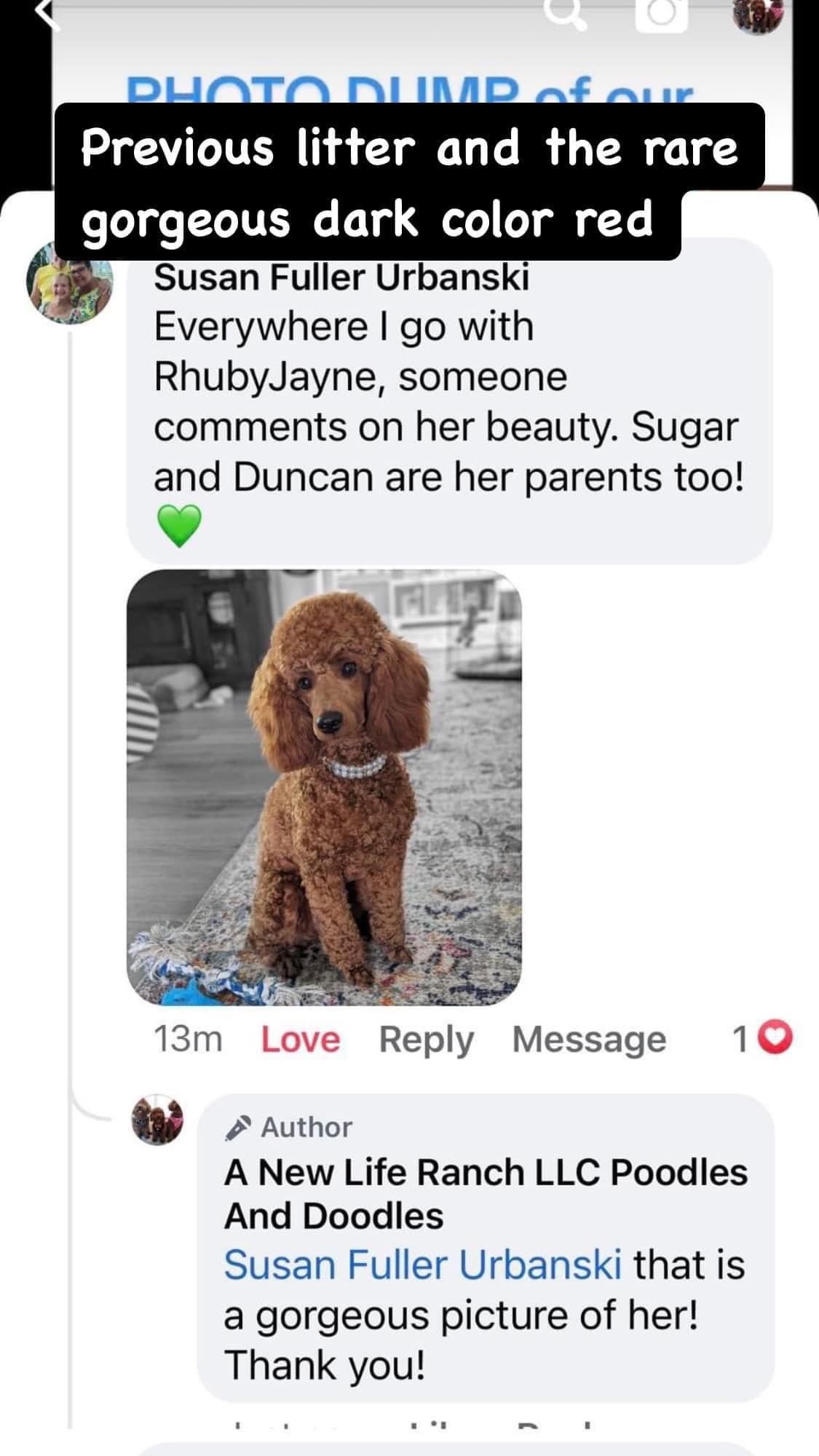Screen dimensions: 819x1456
Task: Open Susan Fuller Urbanski's profile picture
Action: pos(70,283)
